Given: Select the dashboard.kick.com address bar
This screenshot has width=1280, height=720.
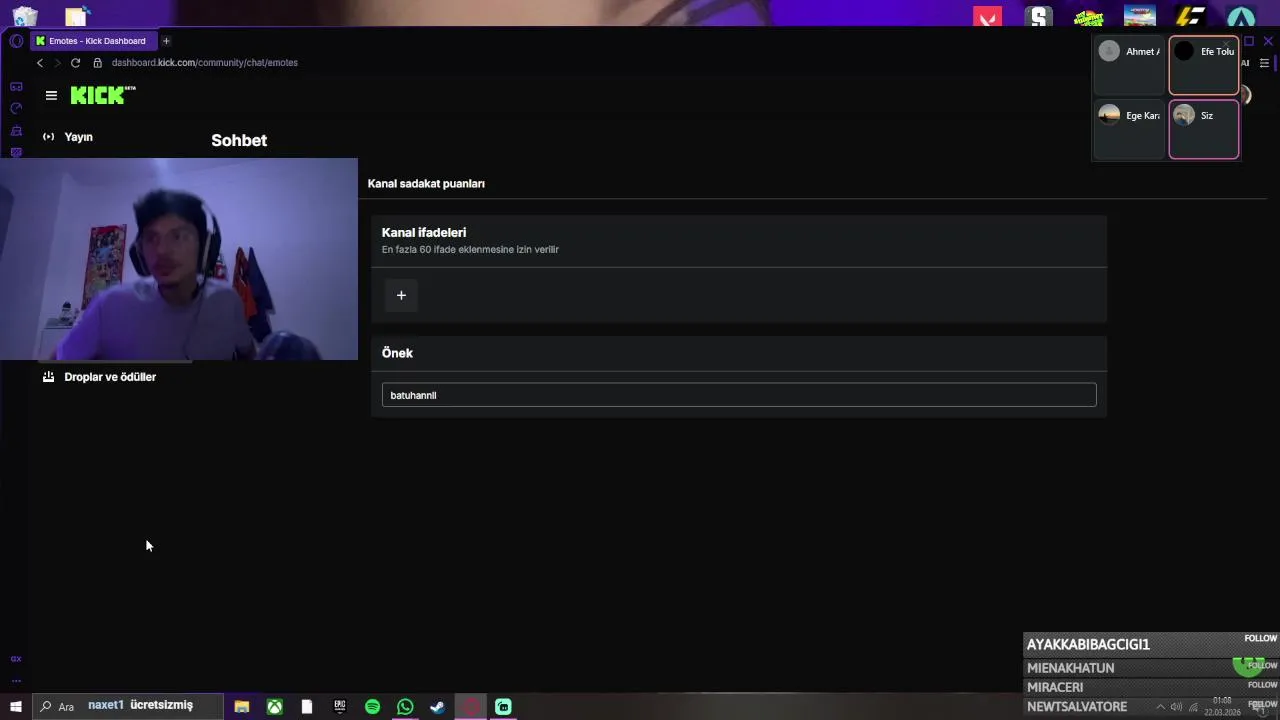Looking at the screenshot, I should click(205, 63).
